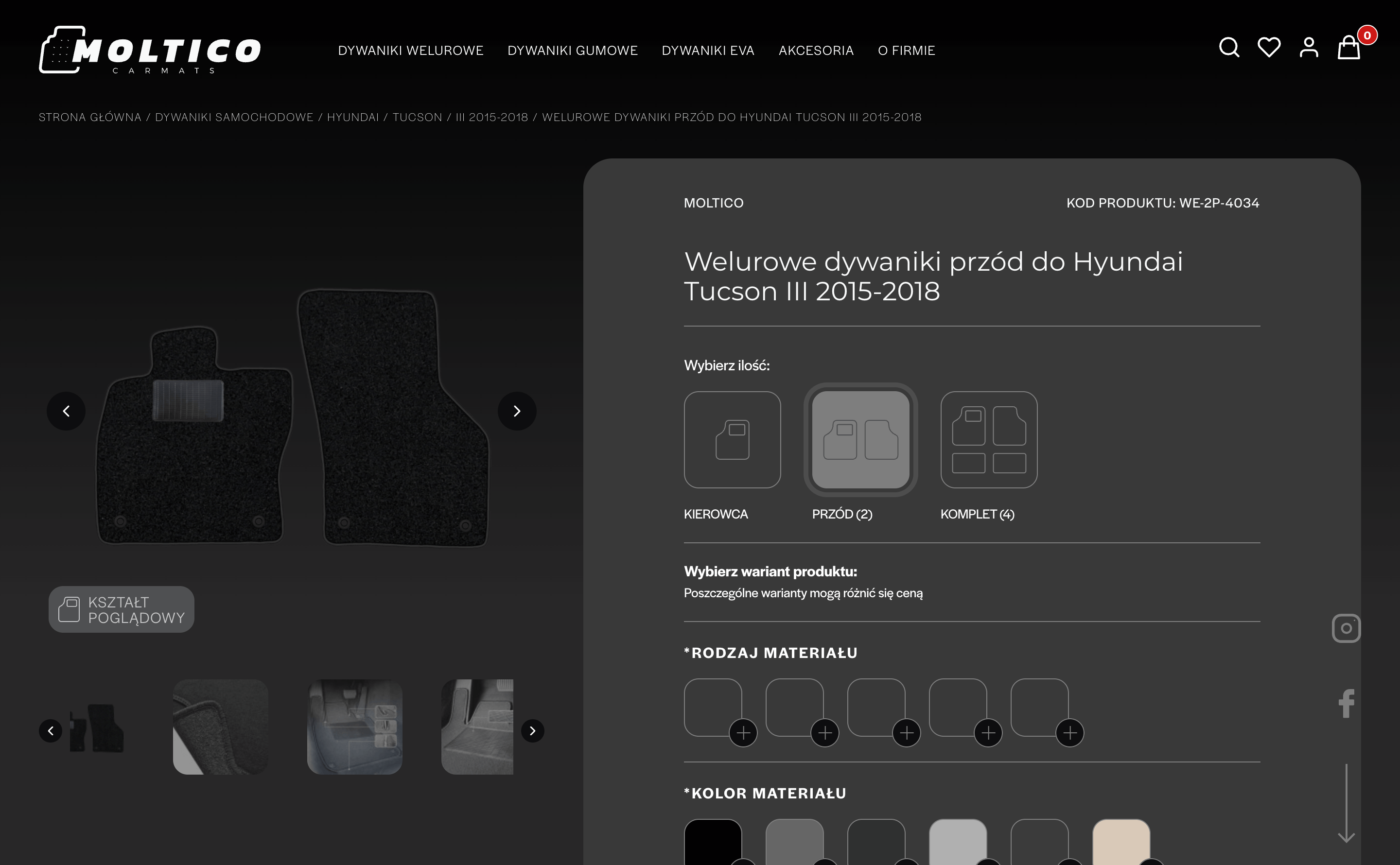Go to HYUNDAI breadcrumb
Viewport: 1400px width, 865px height.
352,117
